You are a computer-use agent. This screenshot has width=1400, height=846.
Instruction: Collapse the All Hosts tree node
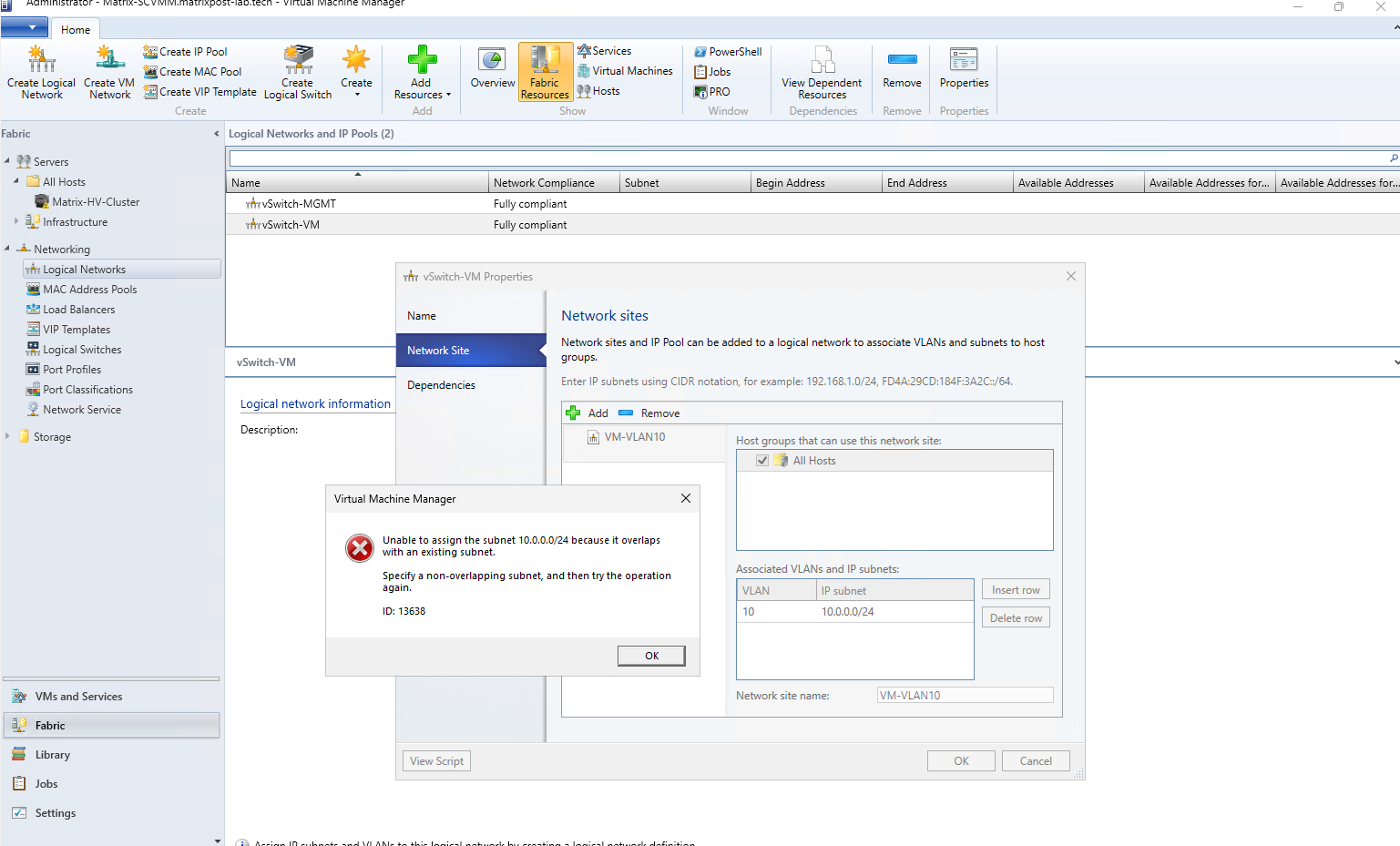tap(16, 181)
